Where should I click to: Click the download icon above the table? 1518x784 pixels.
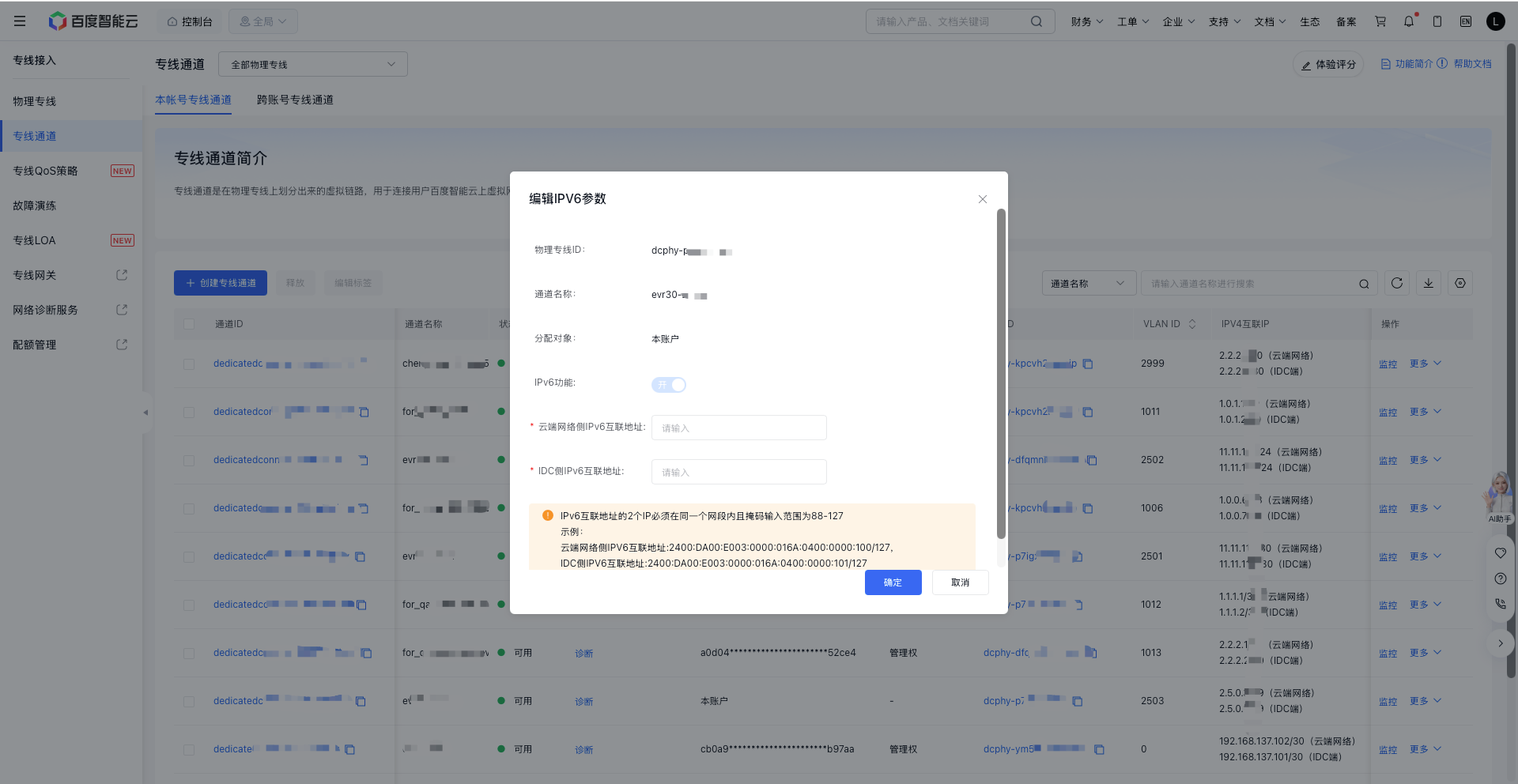click(x=1429, y=283)
